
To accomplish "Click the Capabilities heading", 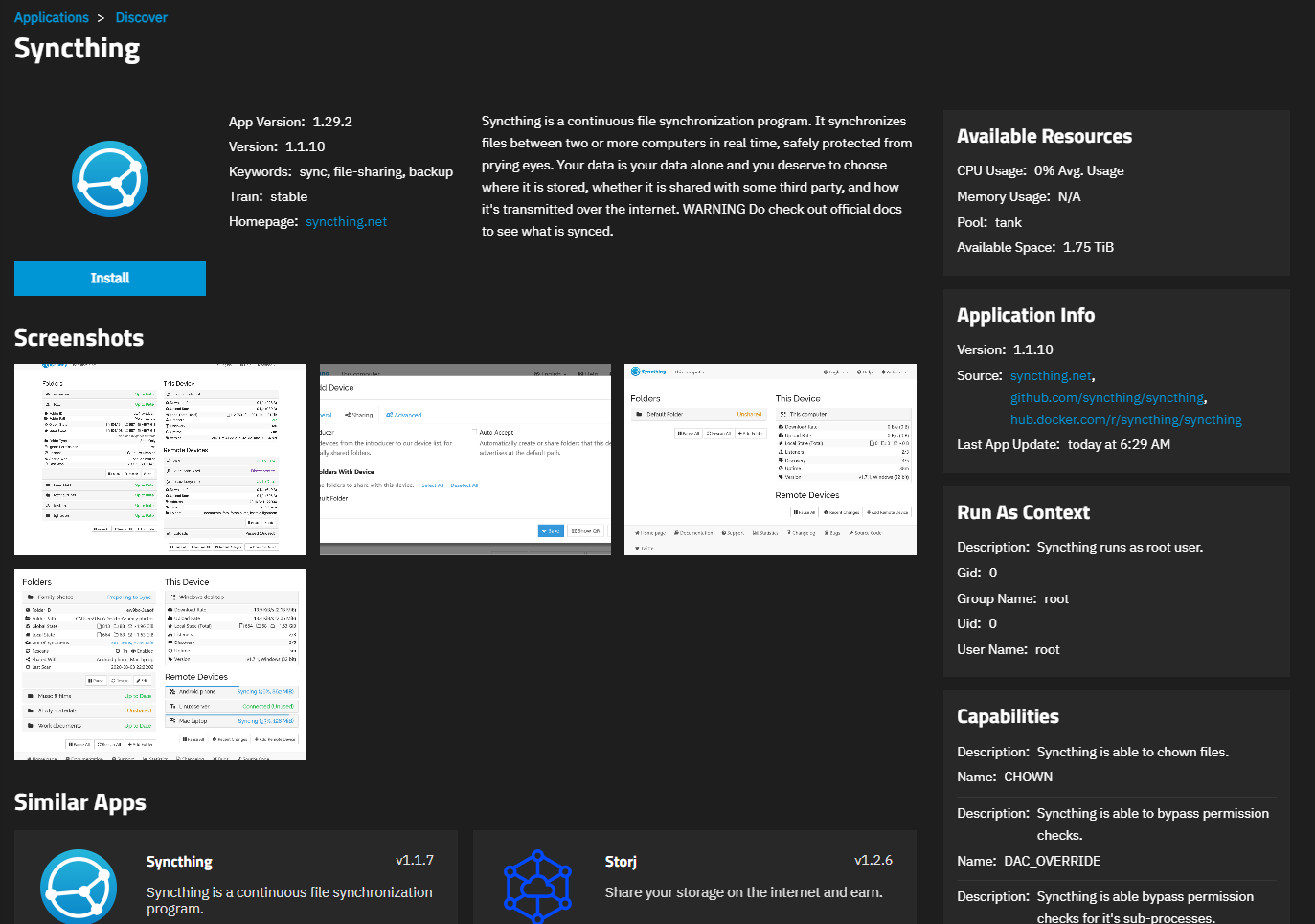I will click(x=1008, y=716).
